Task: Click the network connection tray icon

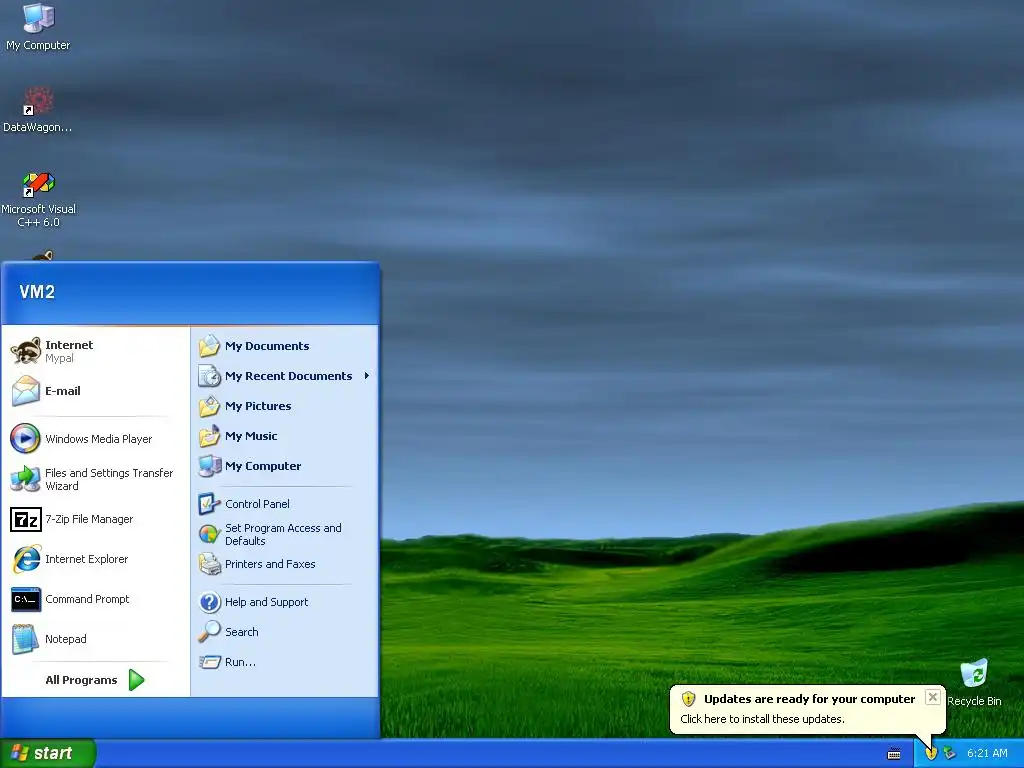Action: 950,753
